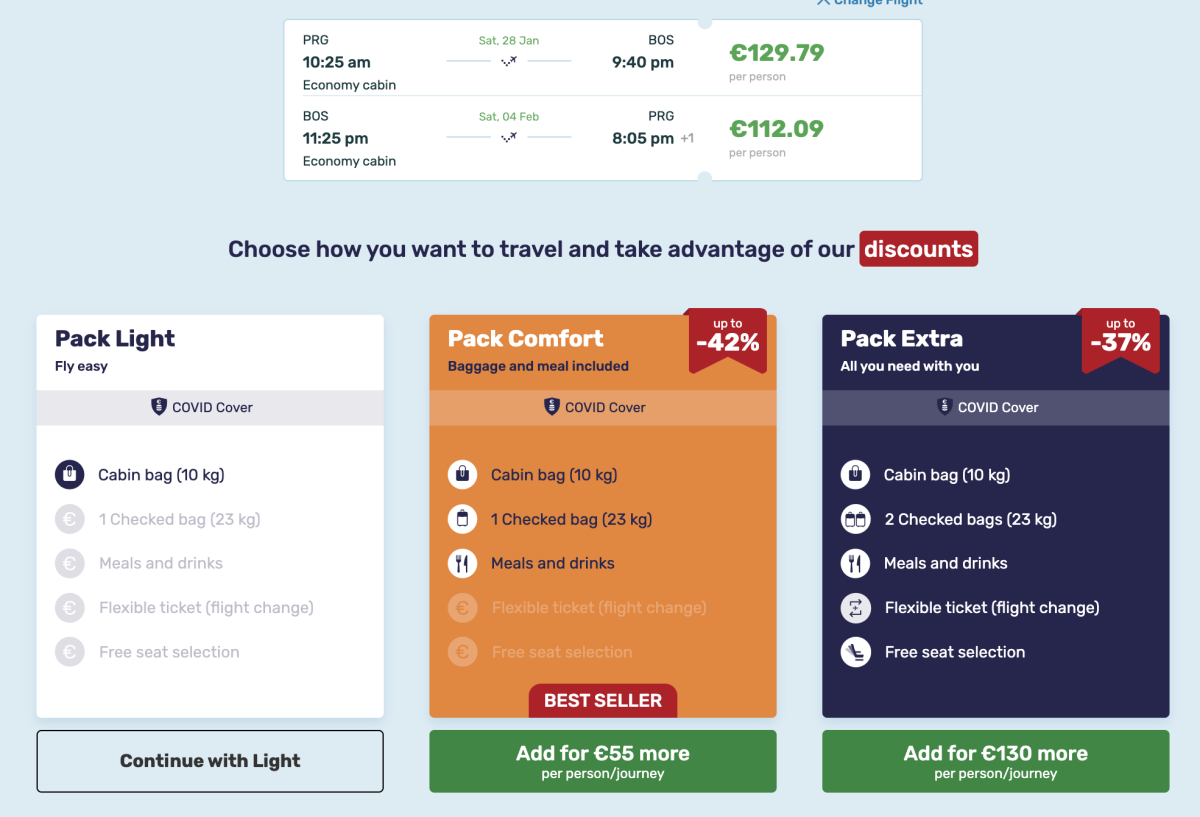Add Pack Extra for €130 more

click(995, 761)
